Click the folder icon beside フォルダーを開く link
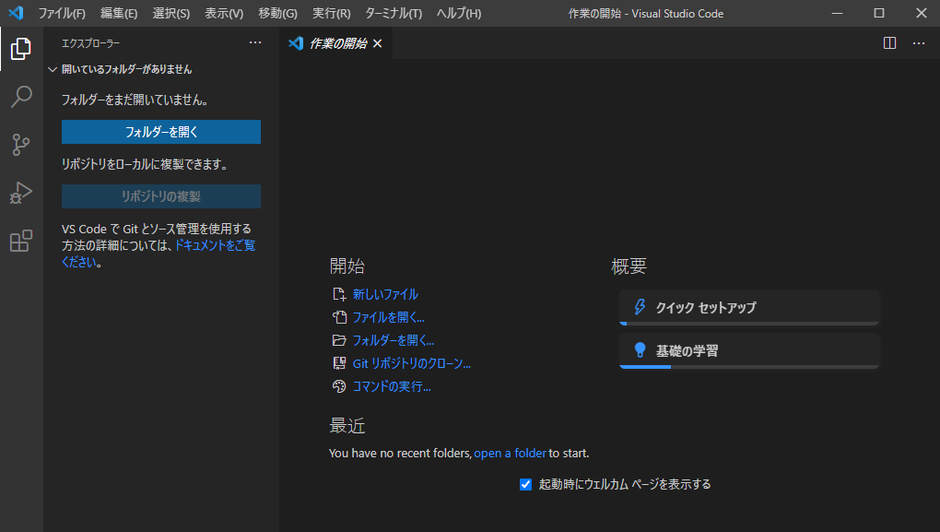The image size is (940, 532). [339, 340]
